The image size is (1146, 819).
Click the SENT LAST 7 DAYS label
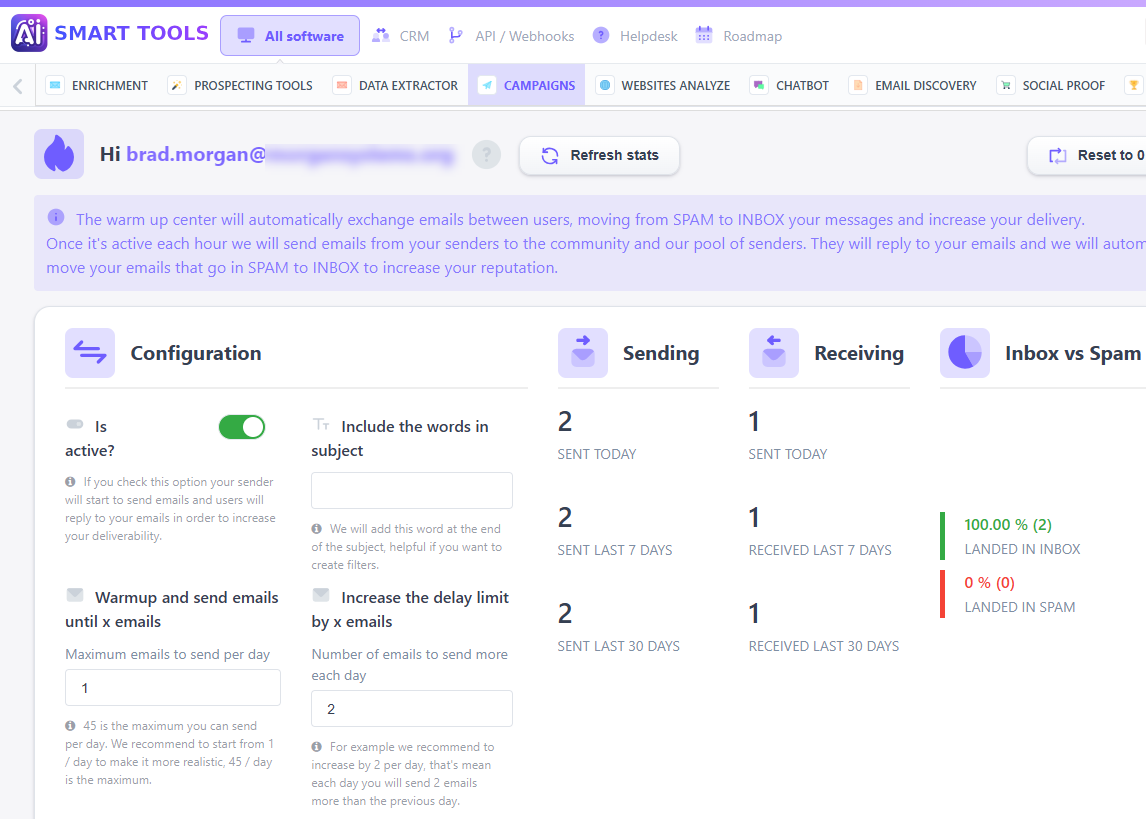point(615,550)
